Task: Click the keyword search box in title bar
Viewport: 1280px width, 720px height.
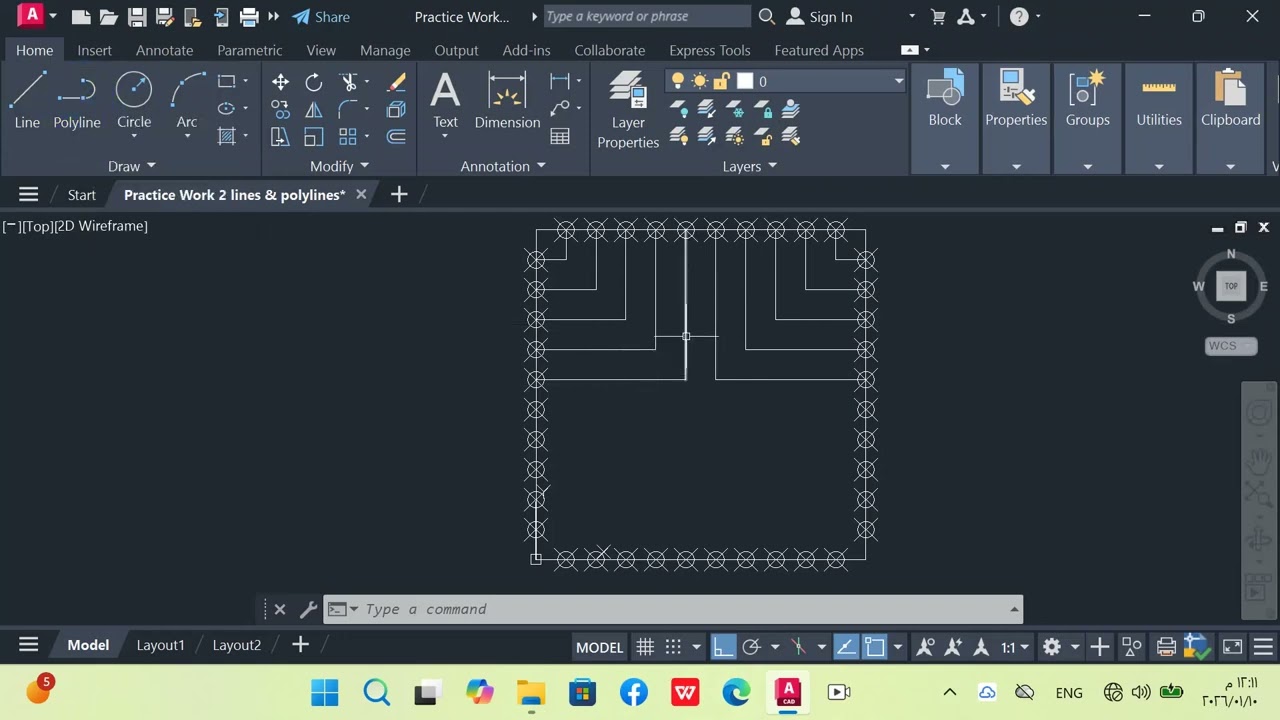Action: click(x=647, y=16)
